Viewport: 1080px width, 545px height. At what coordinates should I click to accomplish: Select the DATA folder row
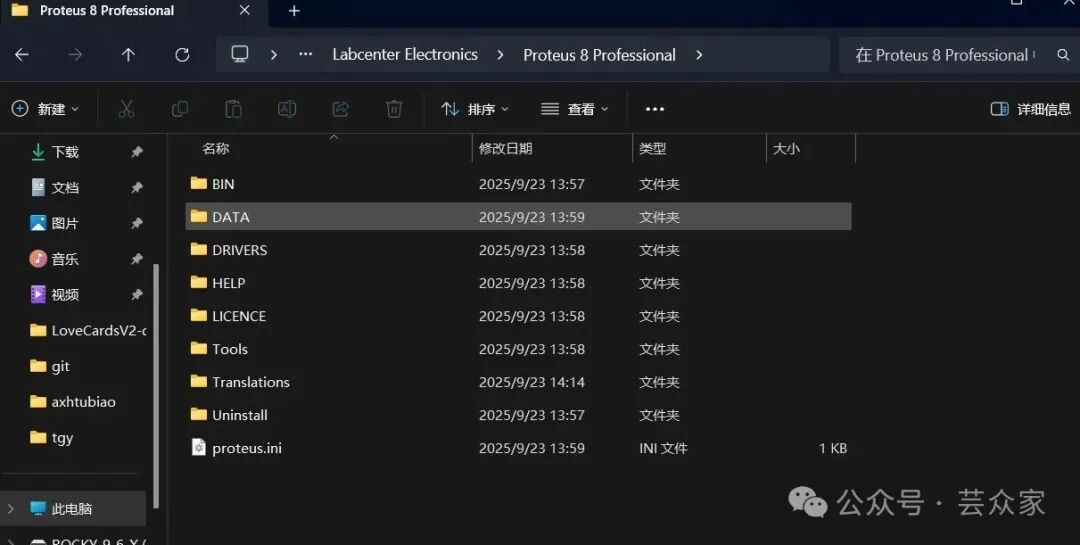519,216
